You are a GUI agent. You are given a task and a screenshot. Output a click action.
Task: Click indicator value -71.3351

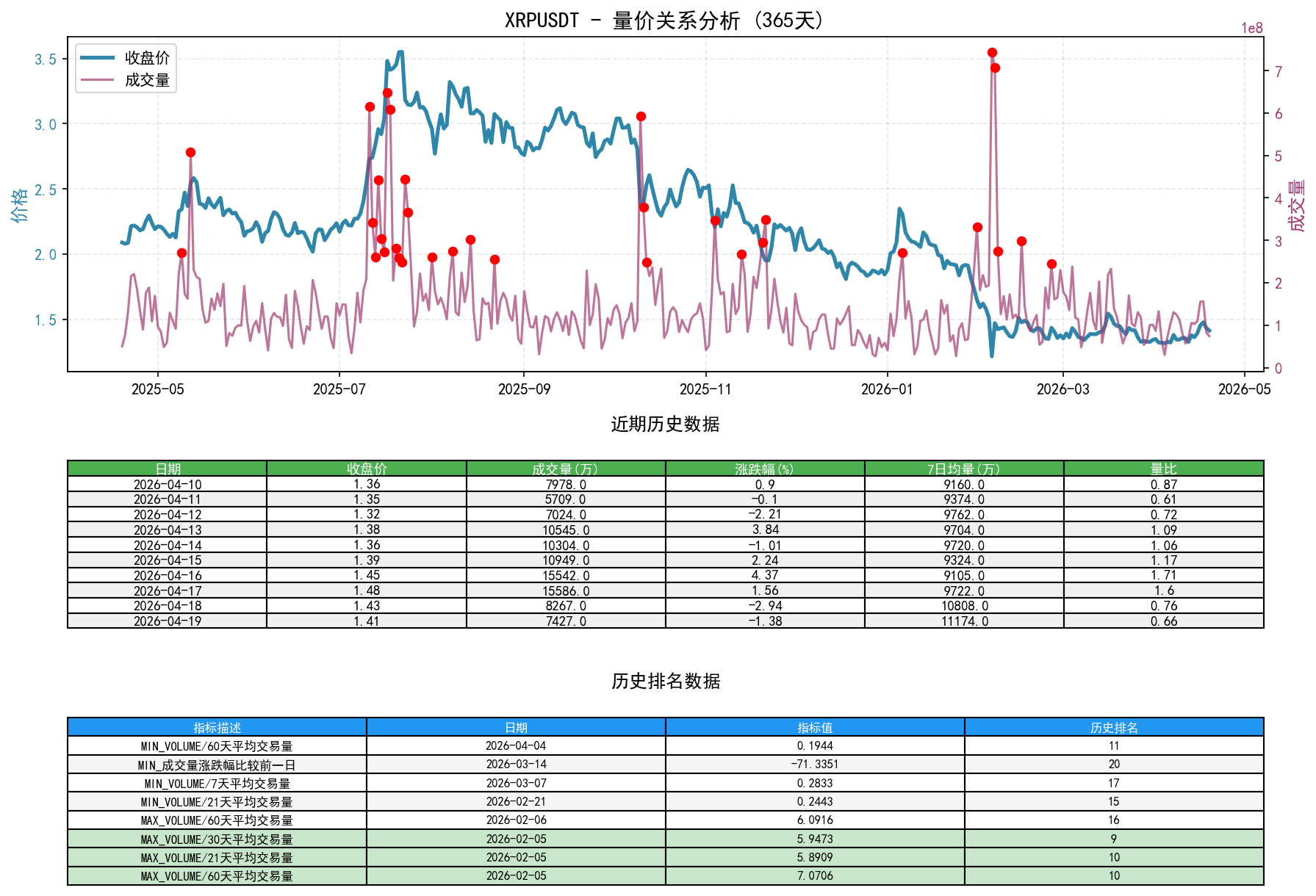click(x=815, y=765)
